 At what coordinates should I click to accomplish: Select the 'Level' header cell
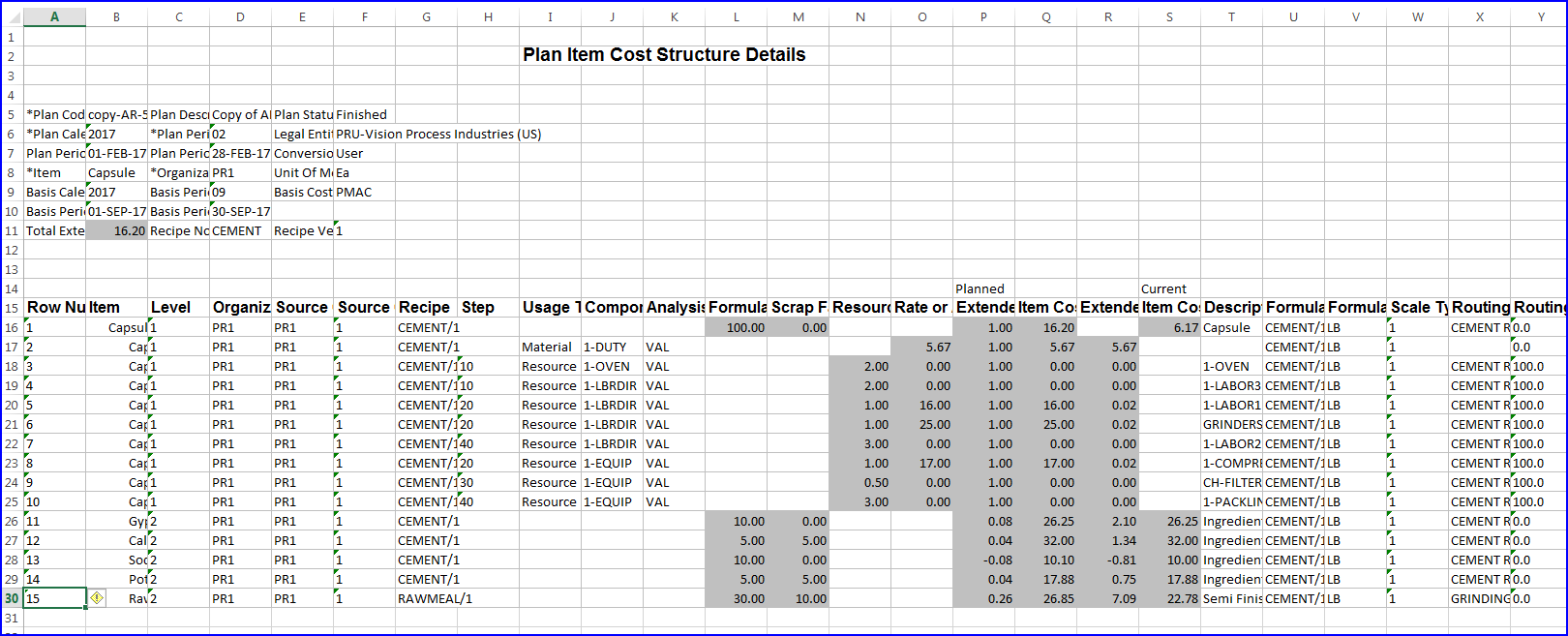click(178, 308)
